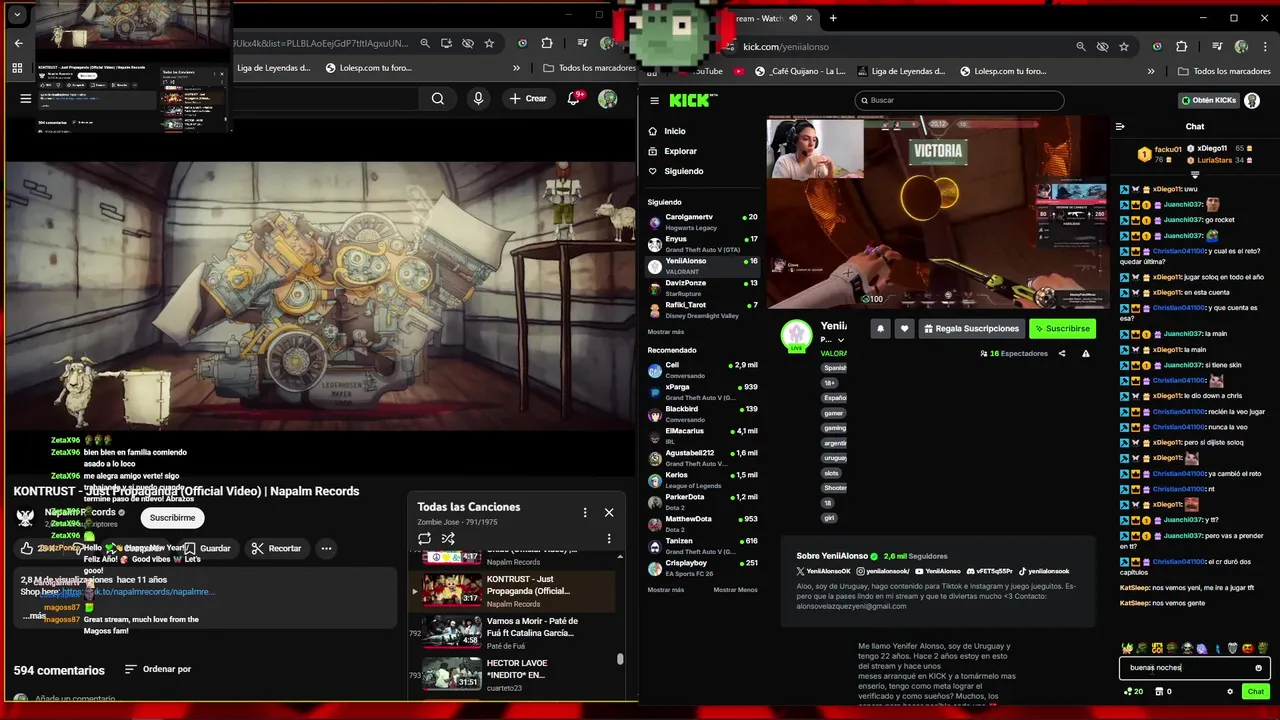
Task: Open more actions ellipsis under video
Action: click(326, 548)
